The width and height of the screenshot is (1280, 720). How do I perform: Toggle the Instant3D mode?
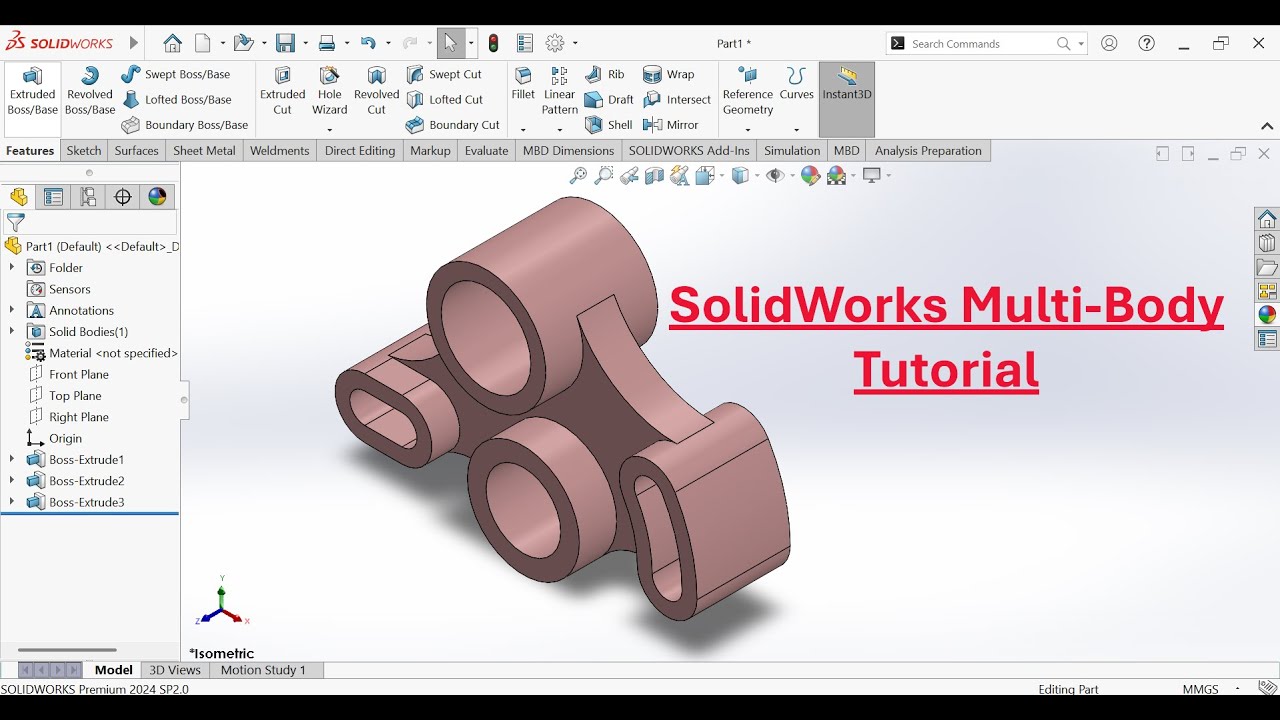tap(847, 99)
